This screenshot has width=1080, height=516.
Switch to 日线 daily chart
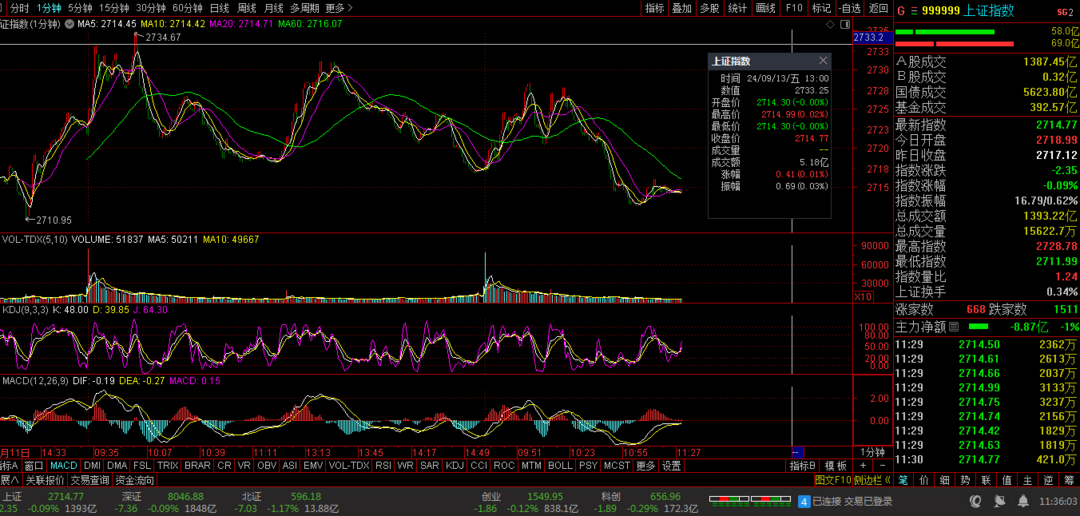click(x=219, y=8)
